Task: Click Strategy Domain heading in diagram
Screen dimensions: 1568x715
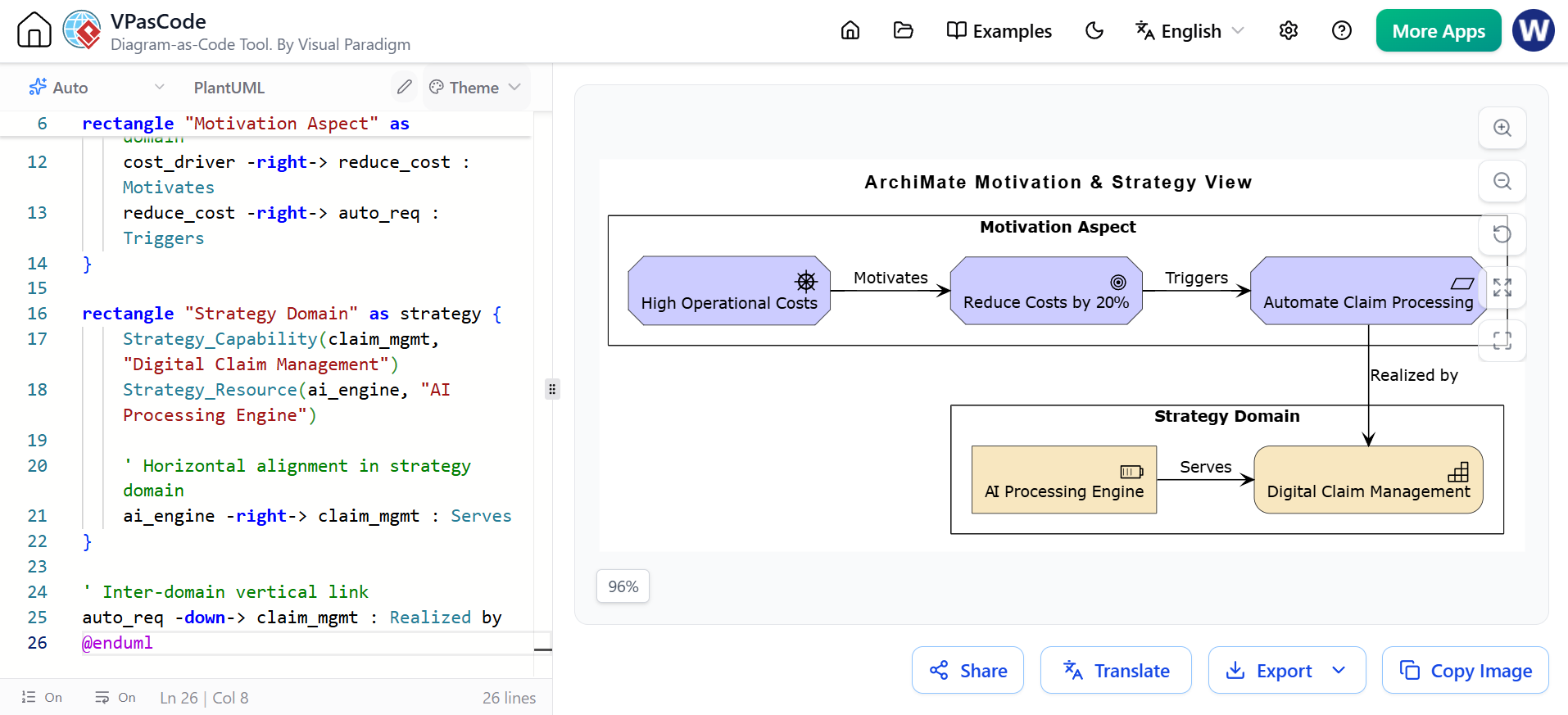Action: tap(1226, 416)
